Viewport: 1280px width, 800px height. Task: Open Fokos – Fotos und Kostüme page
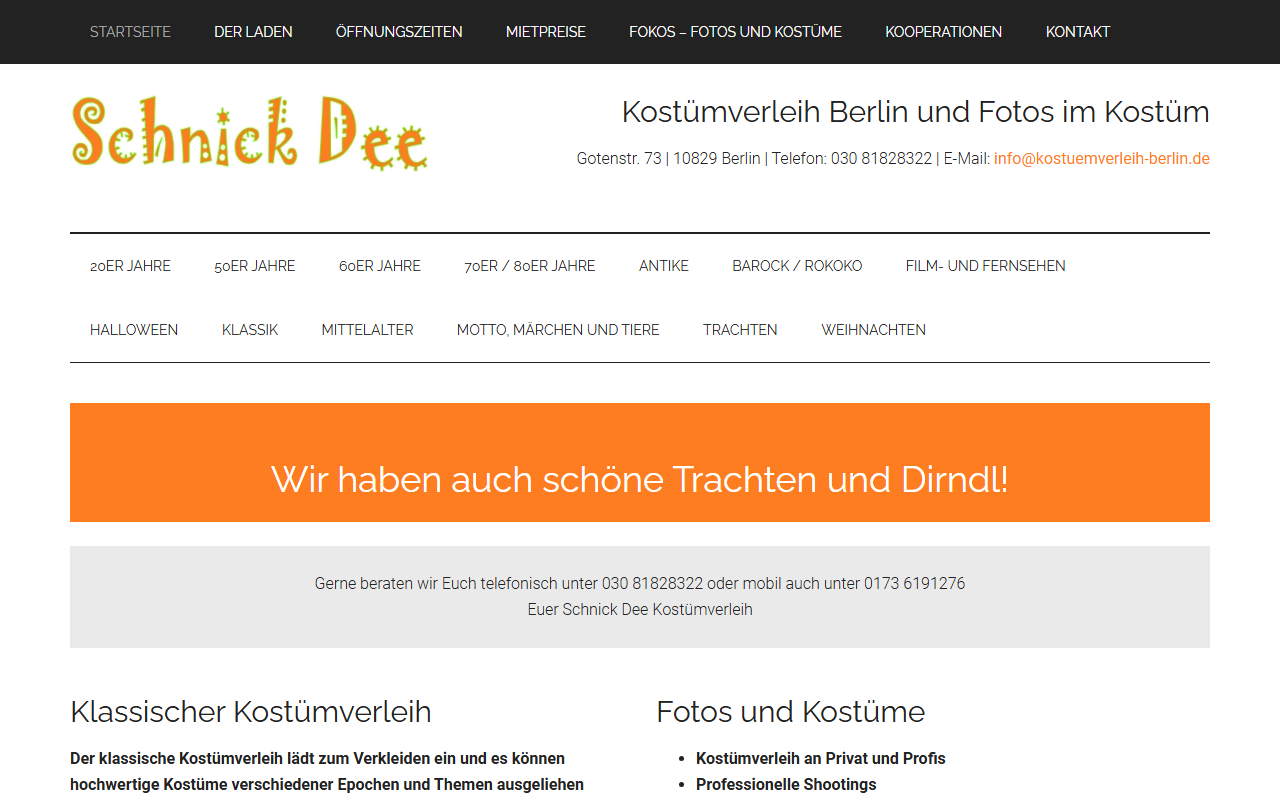(x=735, y=32)
